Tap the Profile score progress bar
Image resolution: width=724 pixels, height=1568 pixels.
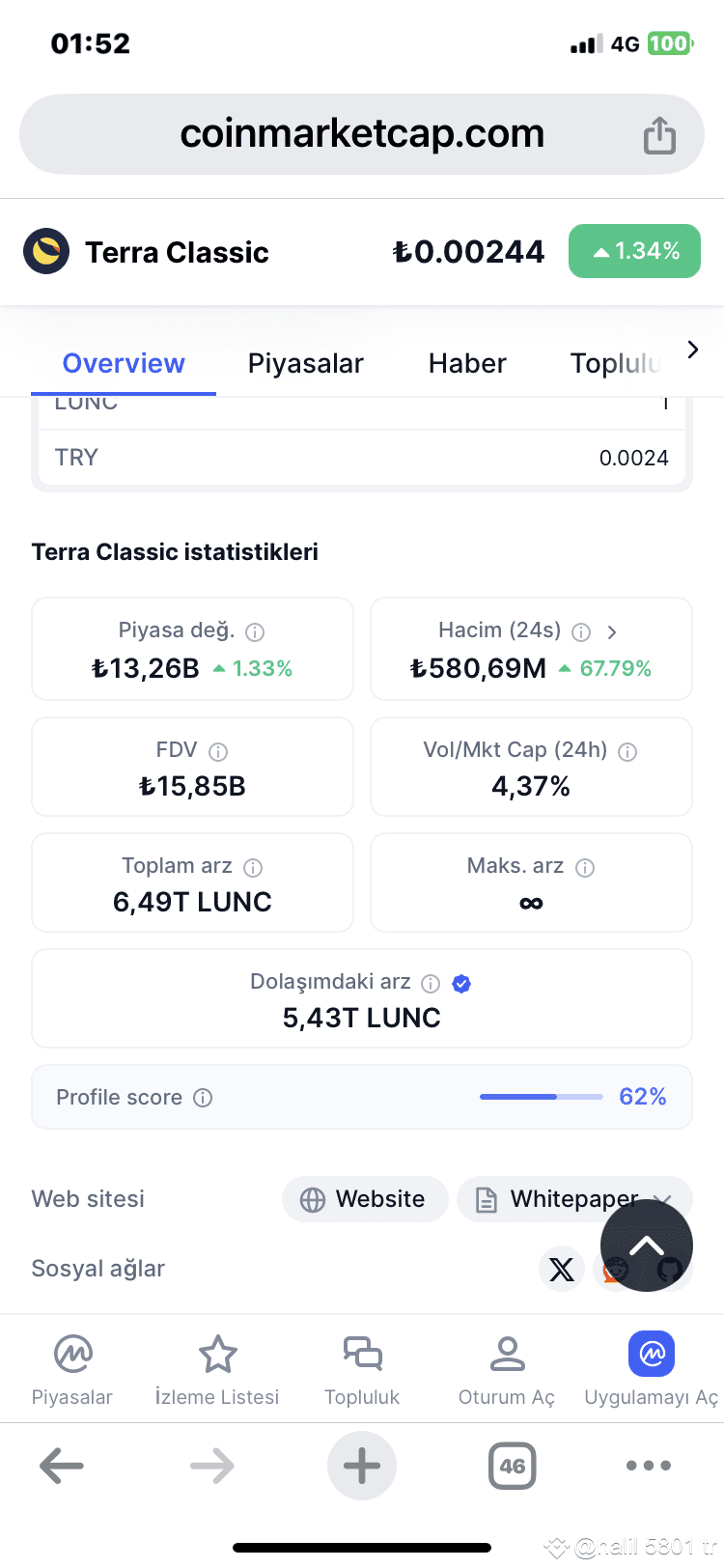pos(542,1097)
